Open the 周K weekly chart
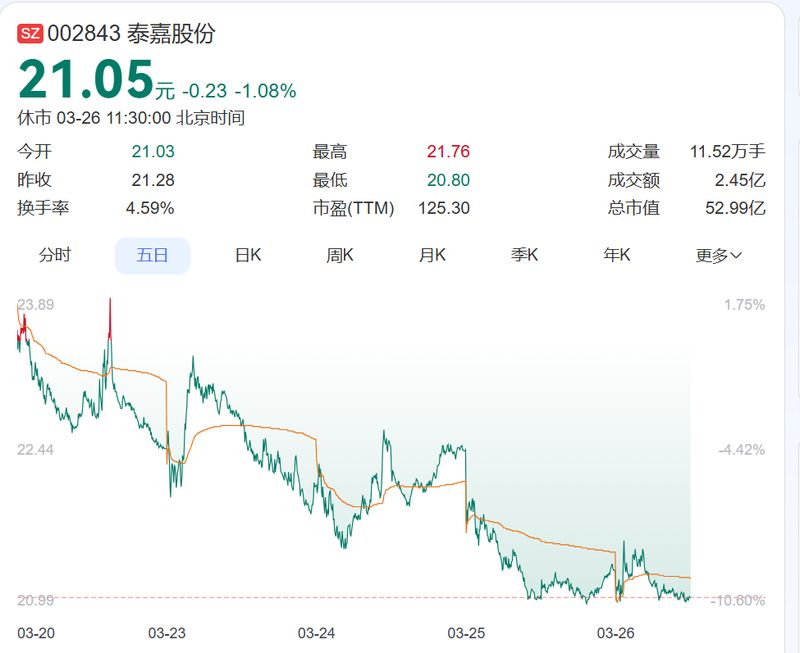Screen dimensions: 800x653 (339, 256)
